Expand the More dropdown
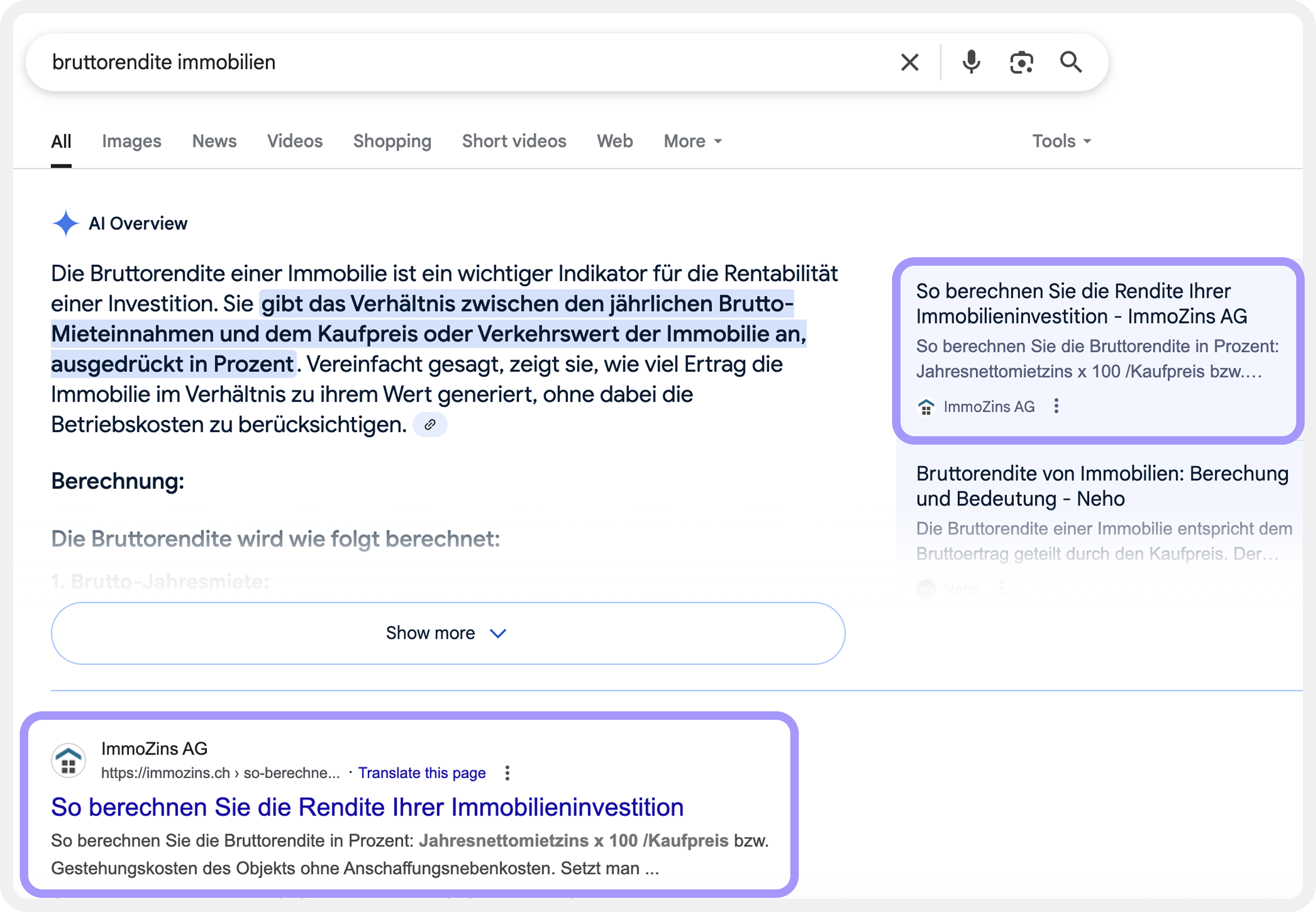The width and height of the screenshot is (1316, 912). tap(693, 141)
